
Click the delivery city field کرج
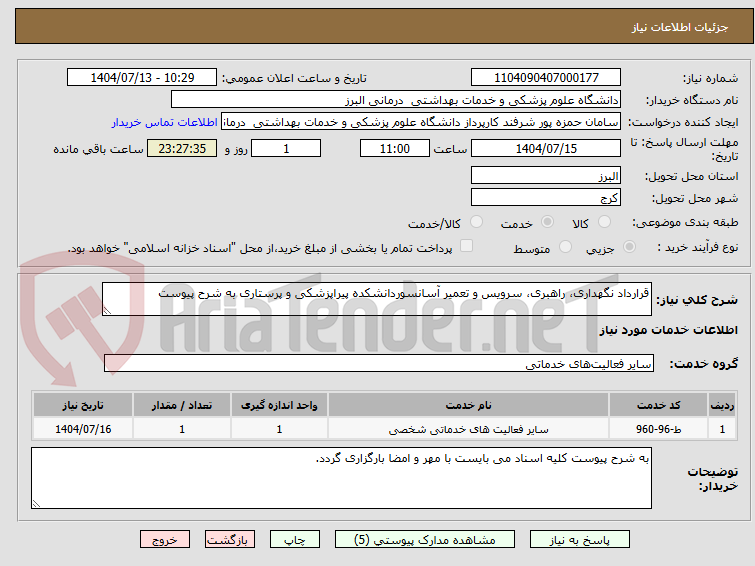[546, 197]
